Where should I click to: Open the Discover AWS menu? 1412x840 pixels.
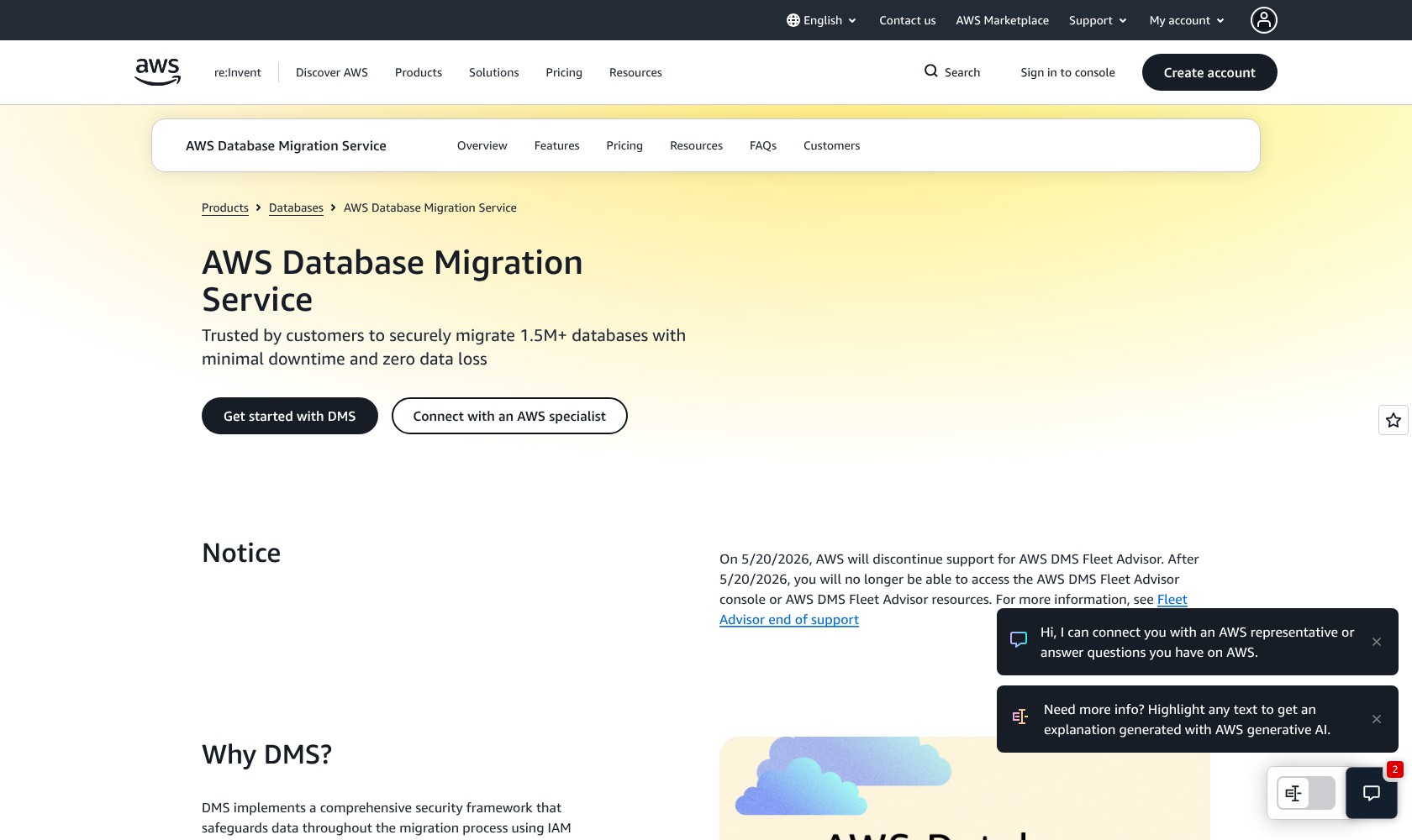pyautogui.click(x=332, y=72)
